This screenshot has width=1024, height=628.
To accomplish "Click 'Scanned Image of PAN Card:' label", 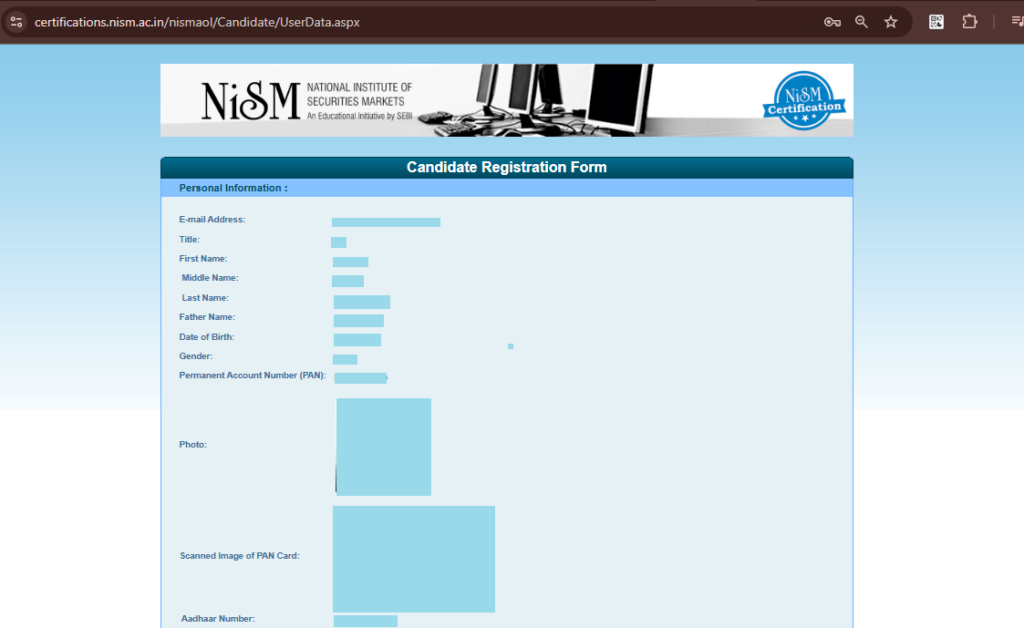I will click(x=240, y=556).
